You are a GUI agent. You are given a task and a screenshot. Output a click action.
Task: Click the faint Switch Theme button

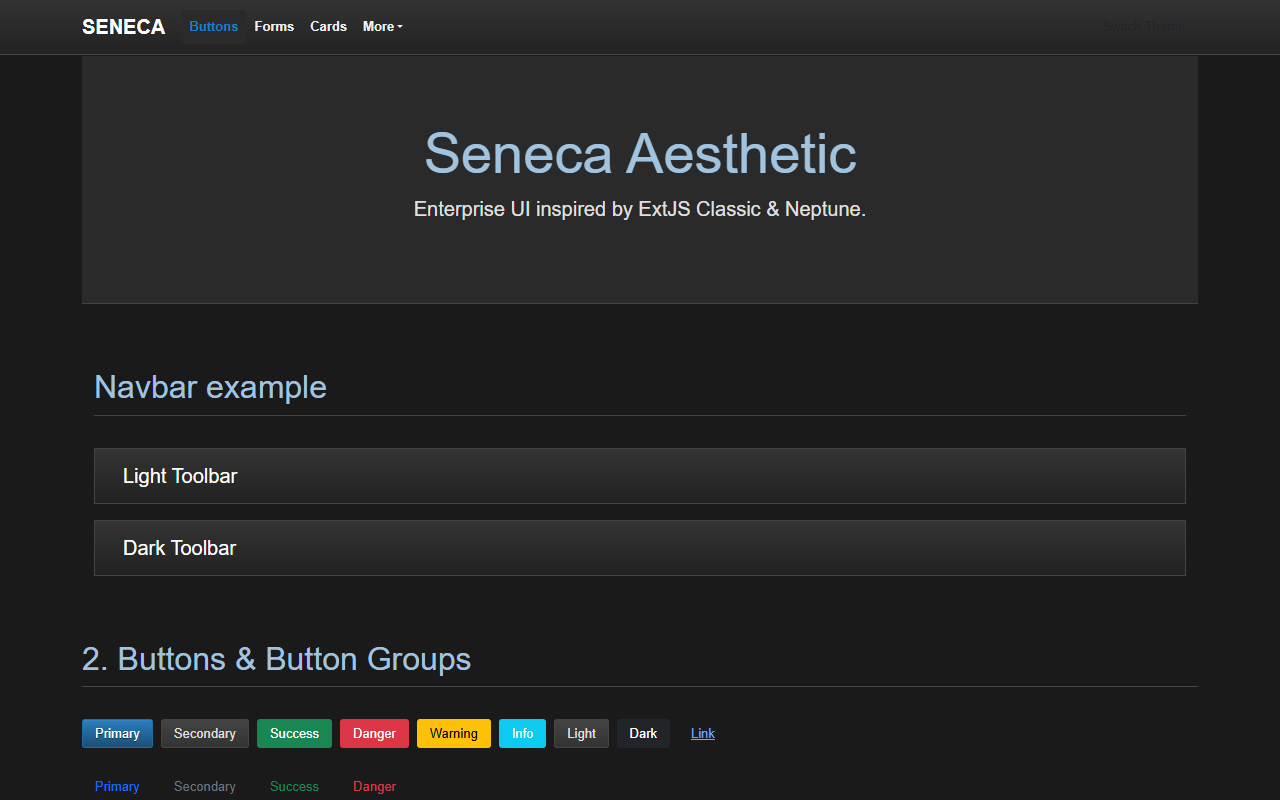[x=1144, y=27]
